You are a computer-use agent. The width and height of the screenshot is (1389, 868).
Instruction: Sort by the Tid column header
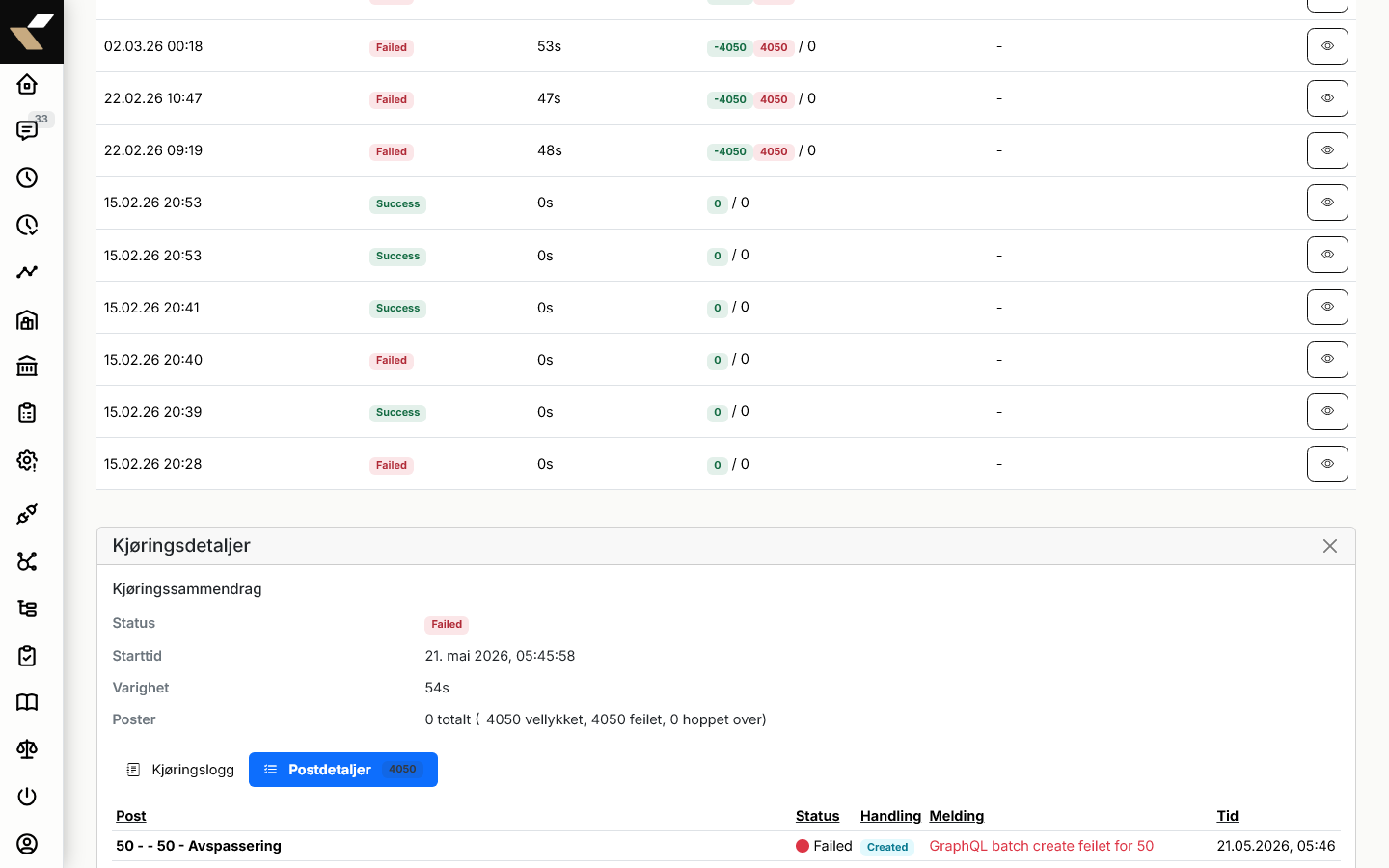pyautogui.click(x=1228, y=816)
